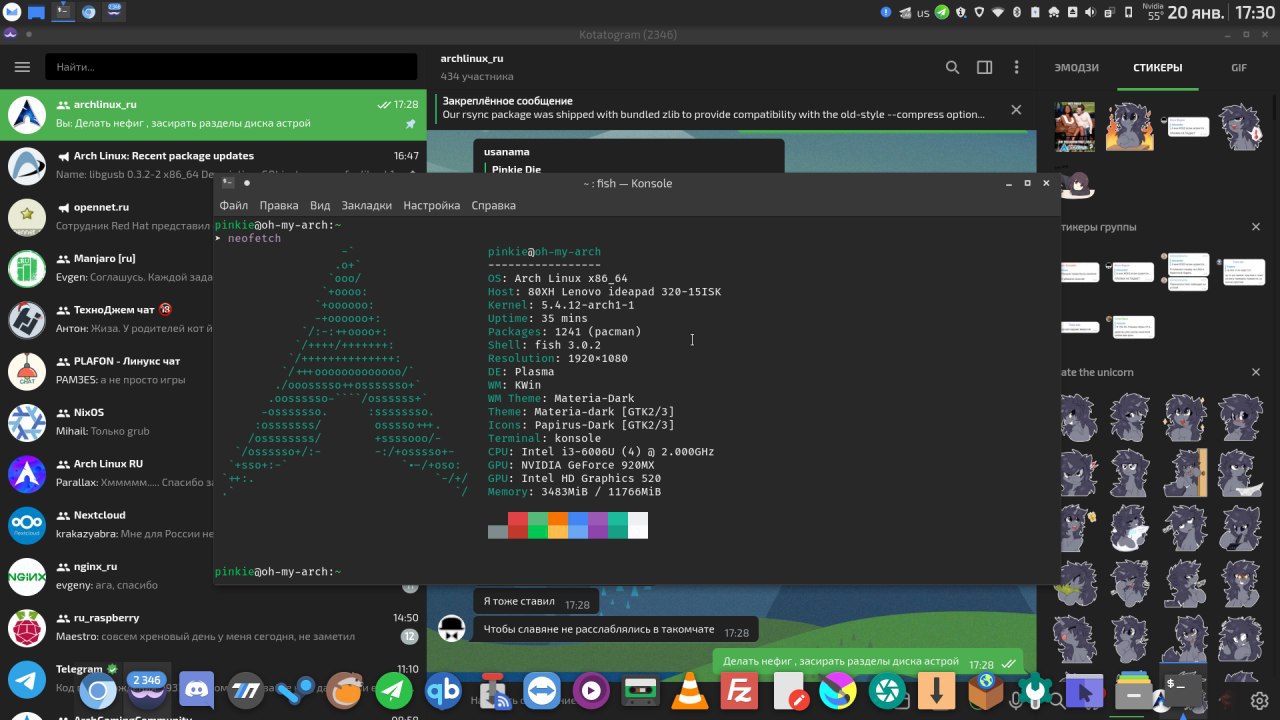Launch Chromium from the dock
The height and width of the screenshot is (720, 1280).
point(98,692)
